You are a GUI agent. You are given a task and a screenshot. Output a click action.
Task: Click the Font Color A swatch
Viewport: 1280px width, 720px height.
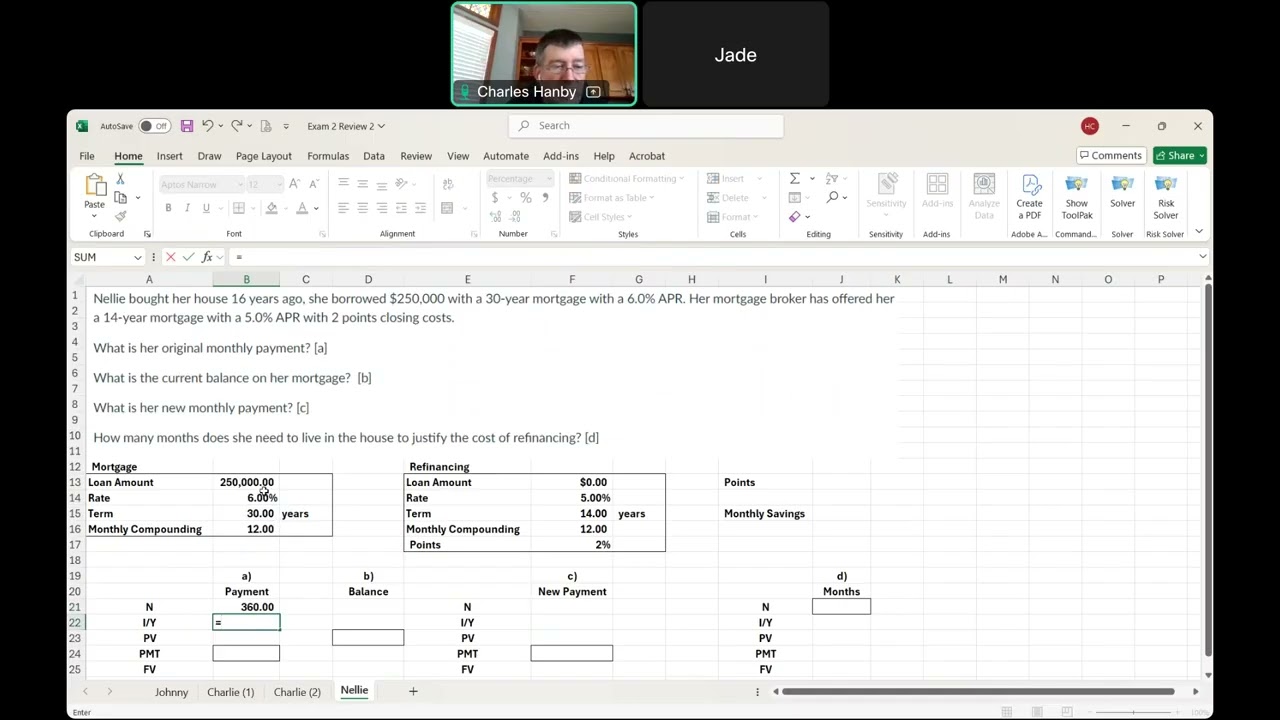(302, 208)
